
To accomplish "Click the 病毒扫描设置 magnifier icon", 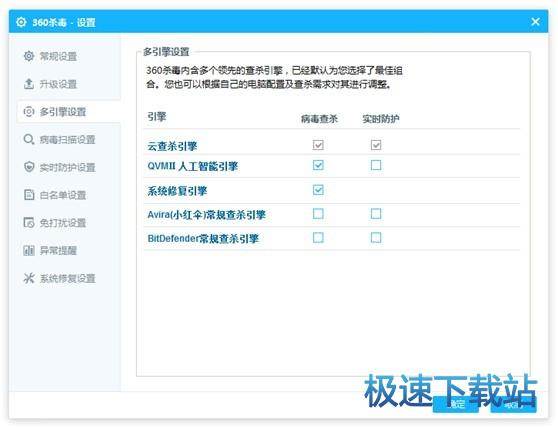I will click(x=29, y=139).
